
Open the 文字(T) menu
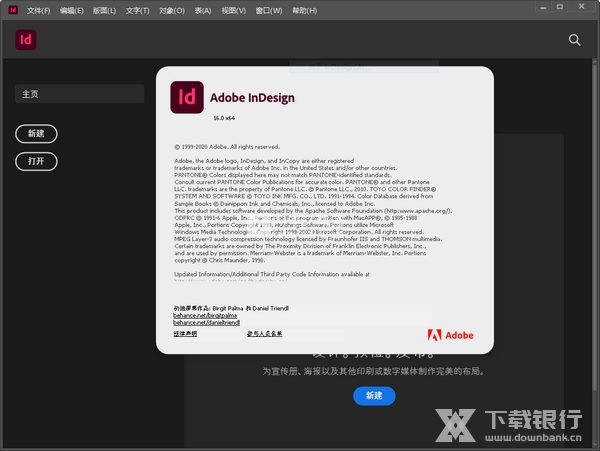click(138, 11)
